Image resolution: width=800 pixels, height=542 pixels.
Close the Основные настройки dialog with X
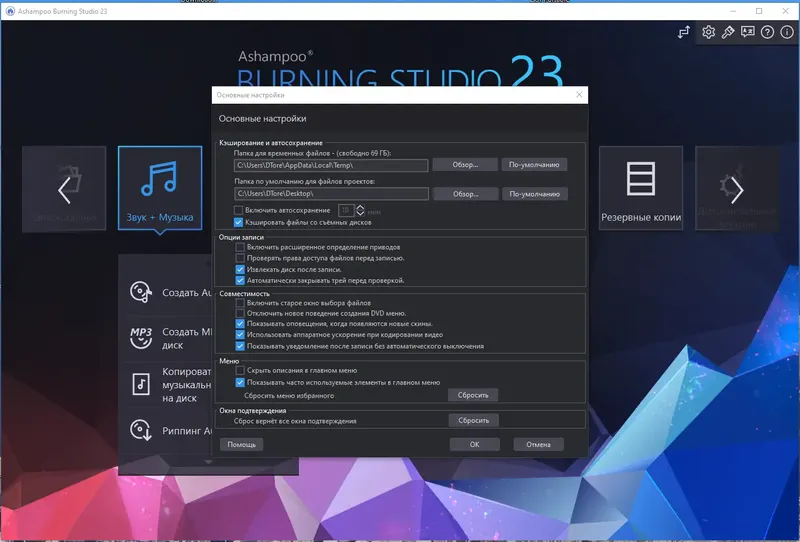click(579, 94)
